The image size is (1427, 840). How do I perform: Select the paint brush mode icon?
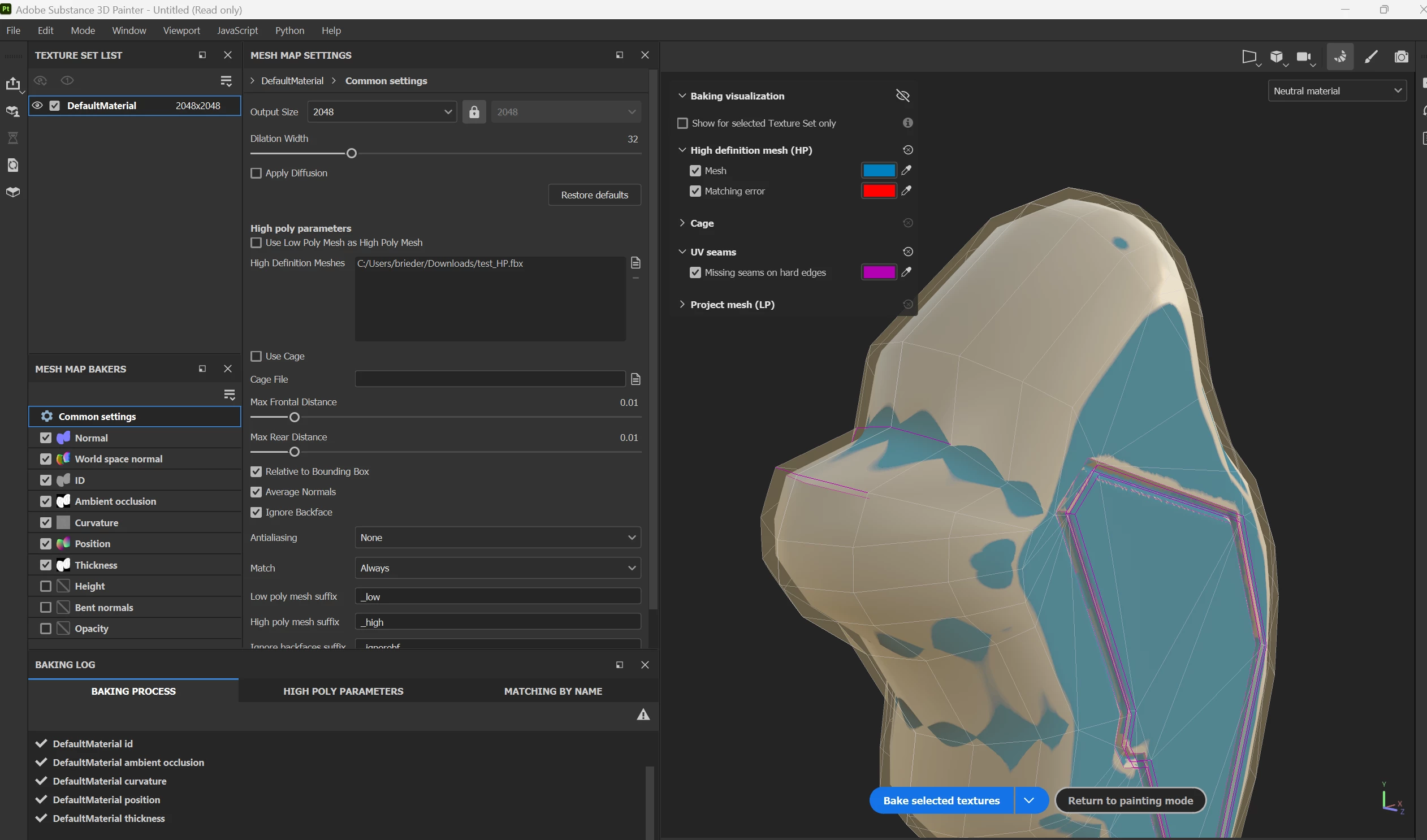pos(1370,57)
